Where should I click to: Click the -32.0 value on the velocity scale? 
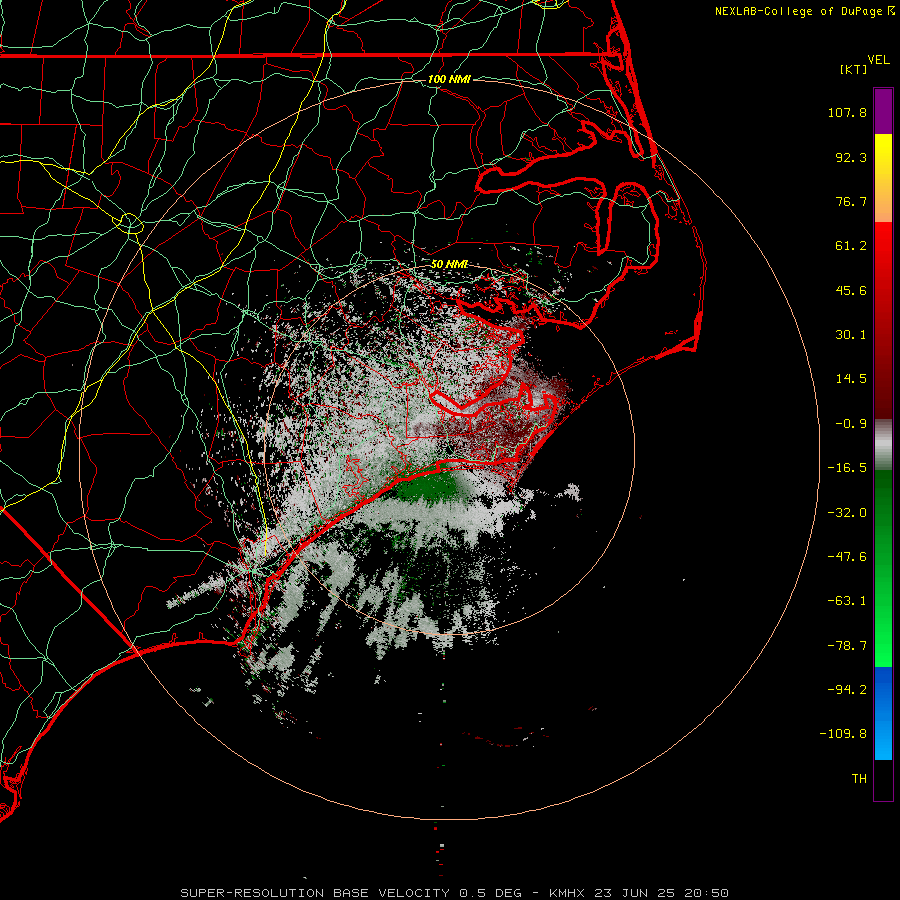pos(847,513)
